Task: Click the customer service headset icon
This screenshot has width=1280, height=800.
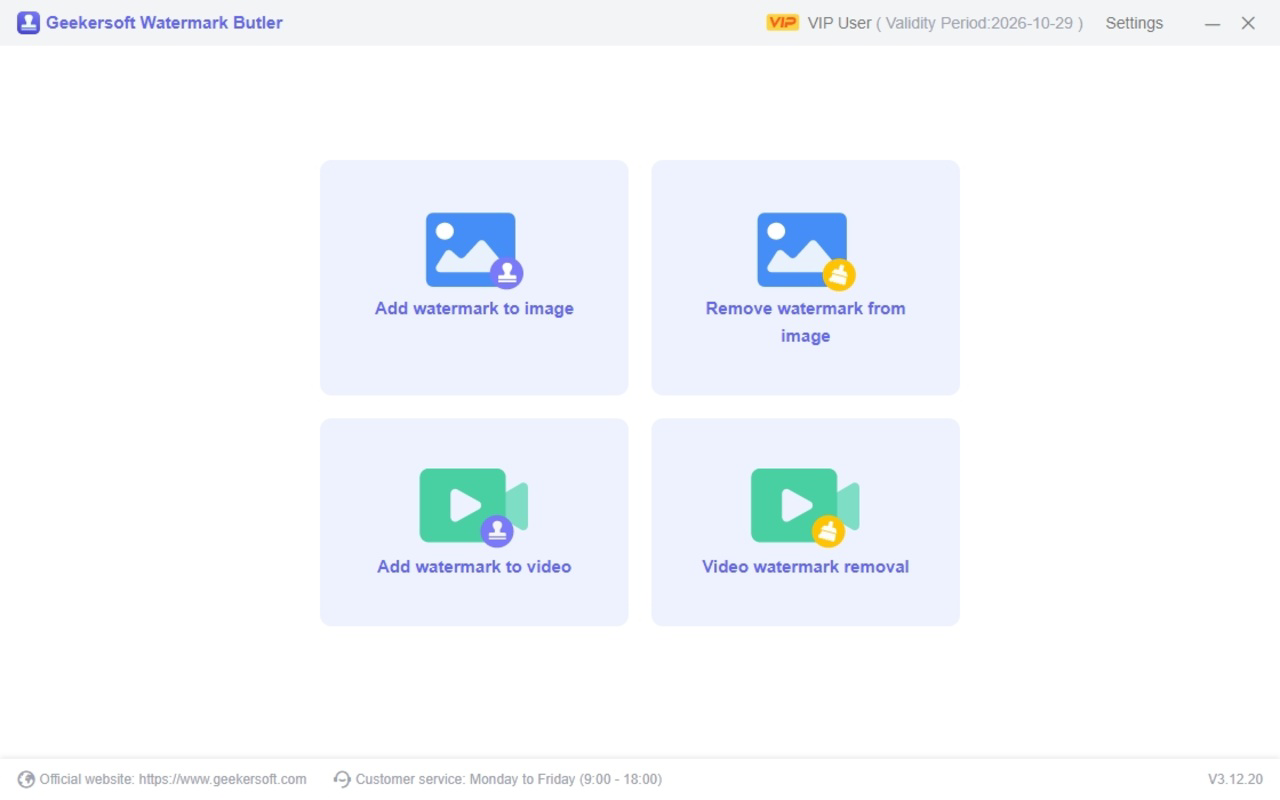Action: [x=342, y=779]
